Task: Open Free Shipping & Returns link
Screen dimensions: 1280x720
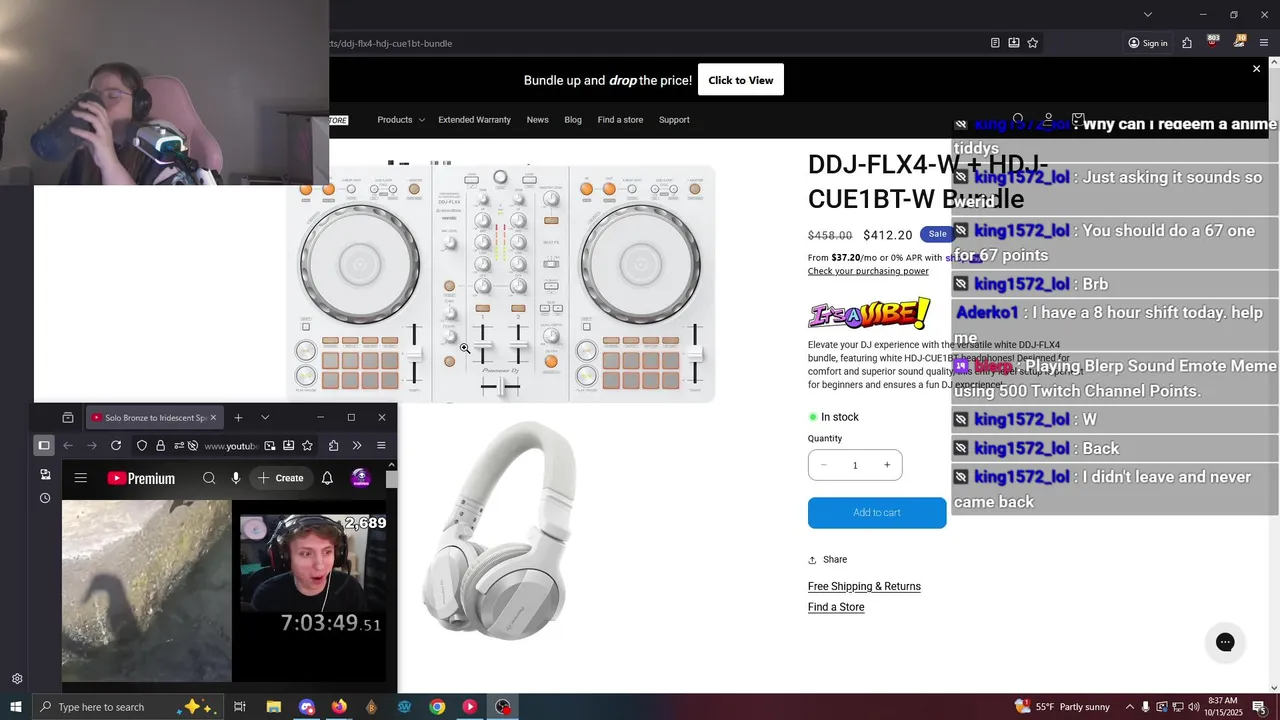Action: point(864,586)
